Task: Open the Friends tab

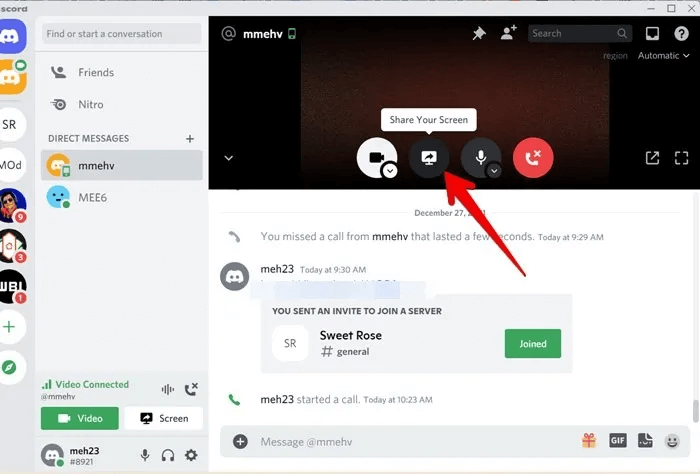Action: (121, 72)
